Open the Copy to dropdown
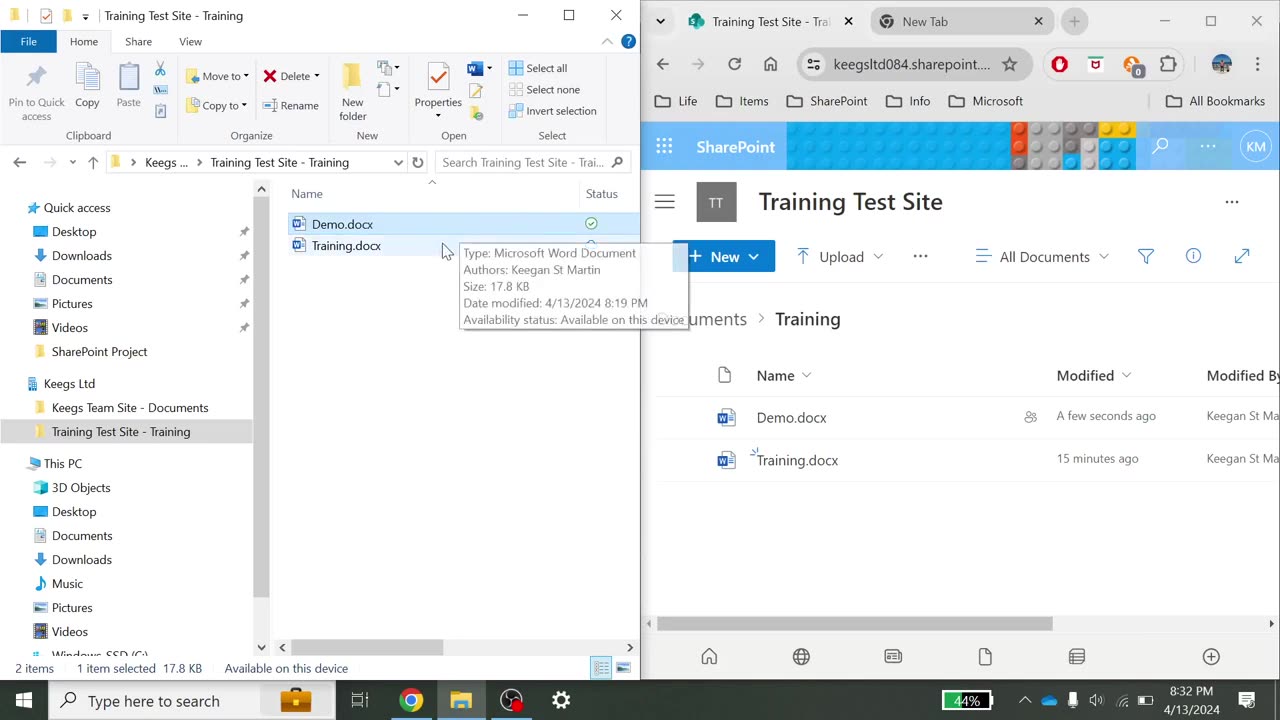This screenshot has height=720, width=1280. (x=217, y=105)
